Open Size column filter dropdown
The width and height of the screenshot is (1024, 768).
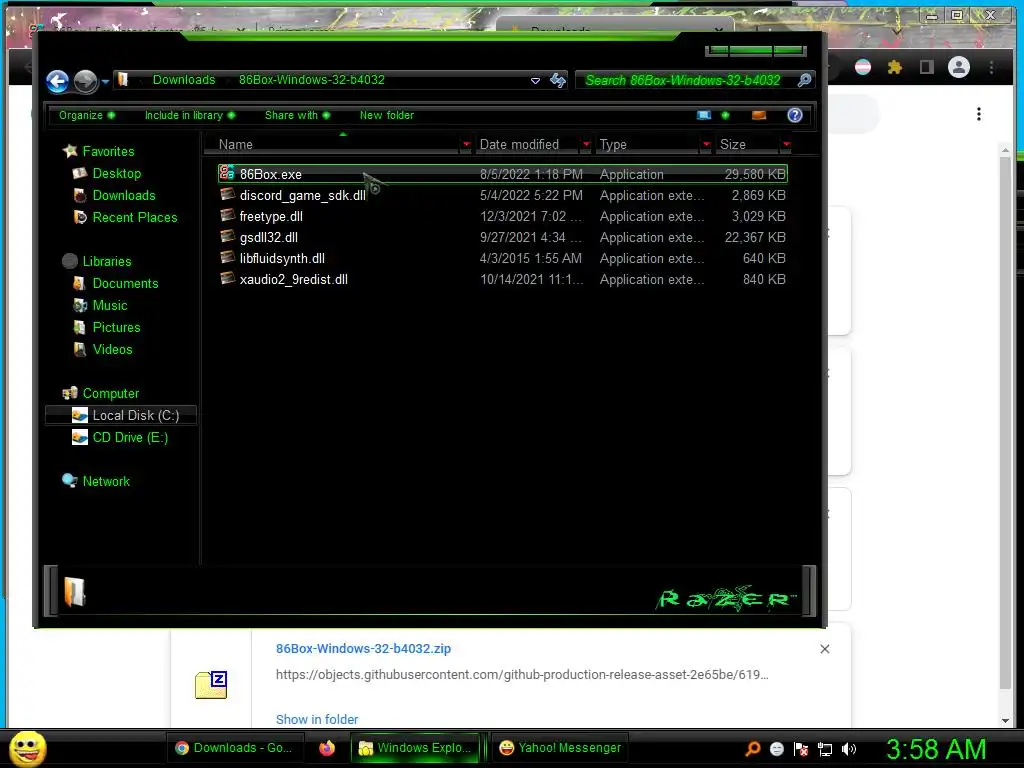pos(787,144)
